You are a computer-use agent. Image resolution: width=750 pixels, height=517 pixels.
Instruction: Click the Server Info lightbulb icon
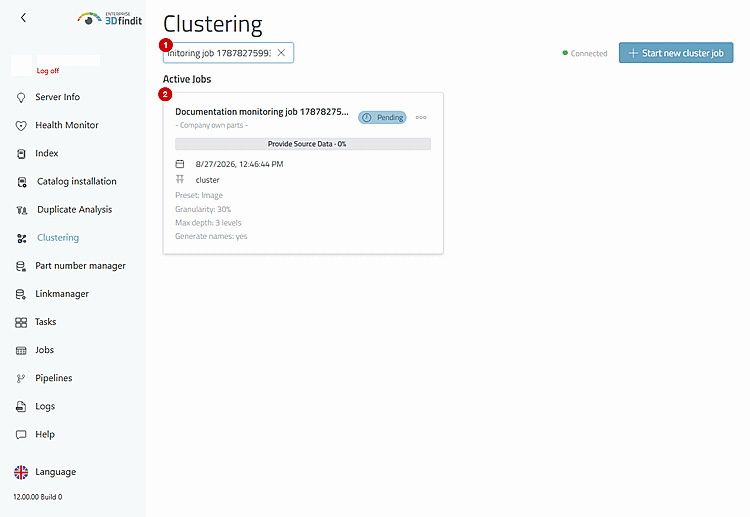(21, 98)
